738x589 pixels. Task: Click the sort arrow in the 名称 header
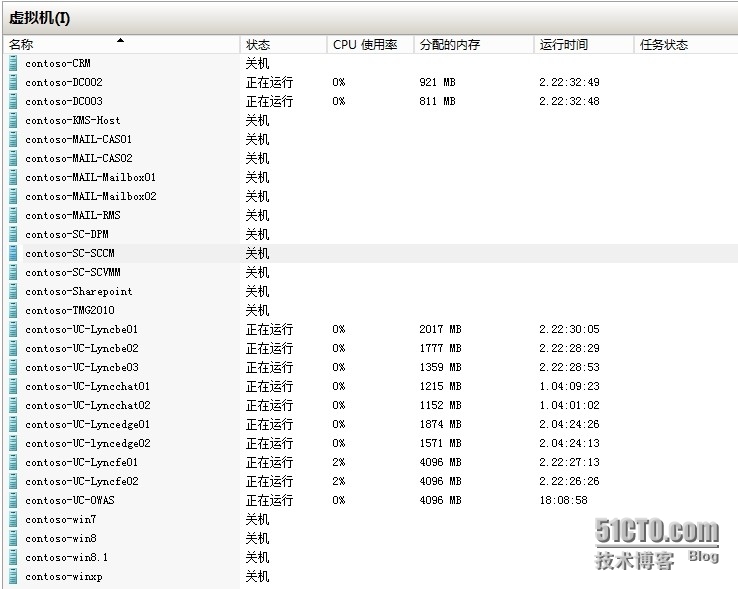(120, 40)
